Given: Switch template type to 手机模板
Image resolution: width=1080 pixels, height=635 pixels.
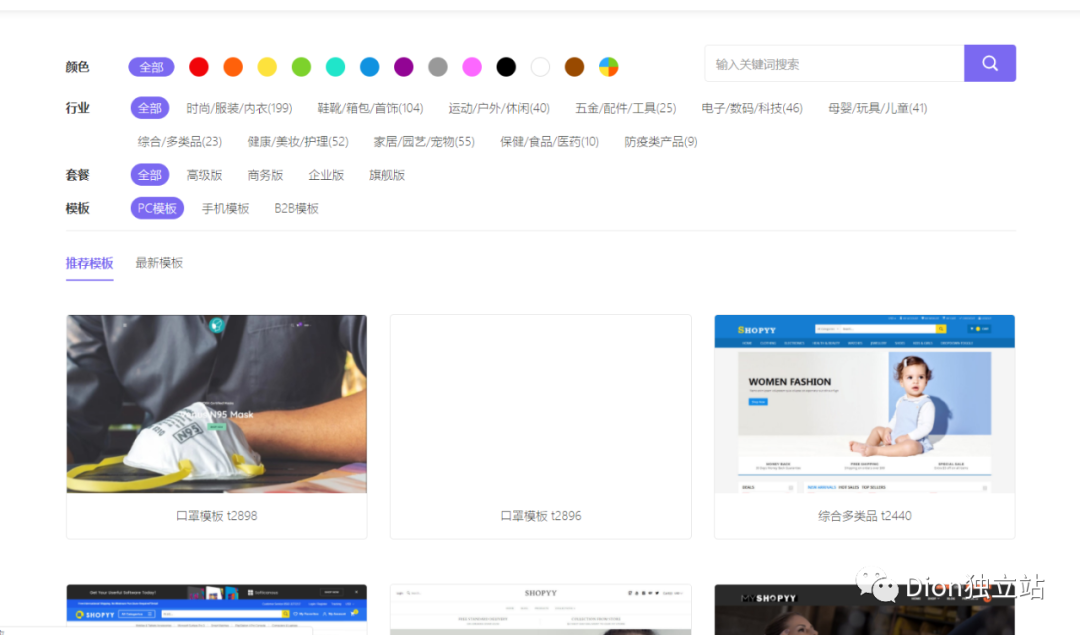Looking at the screenshot, I should pos(225,208).
